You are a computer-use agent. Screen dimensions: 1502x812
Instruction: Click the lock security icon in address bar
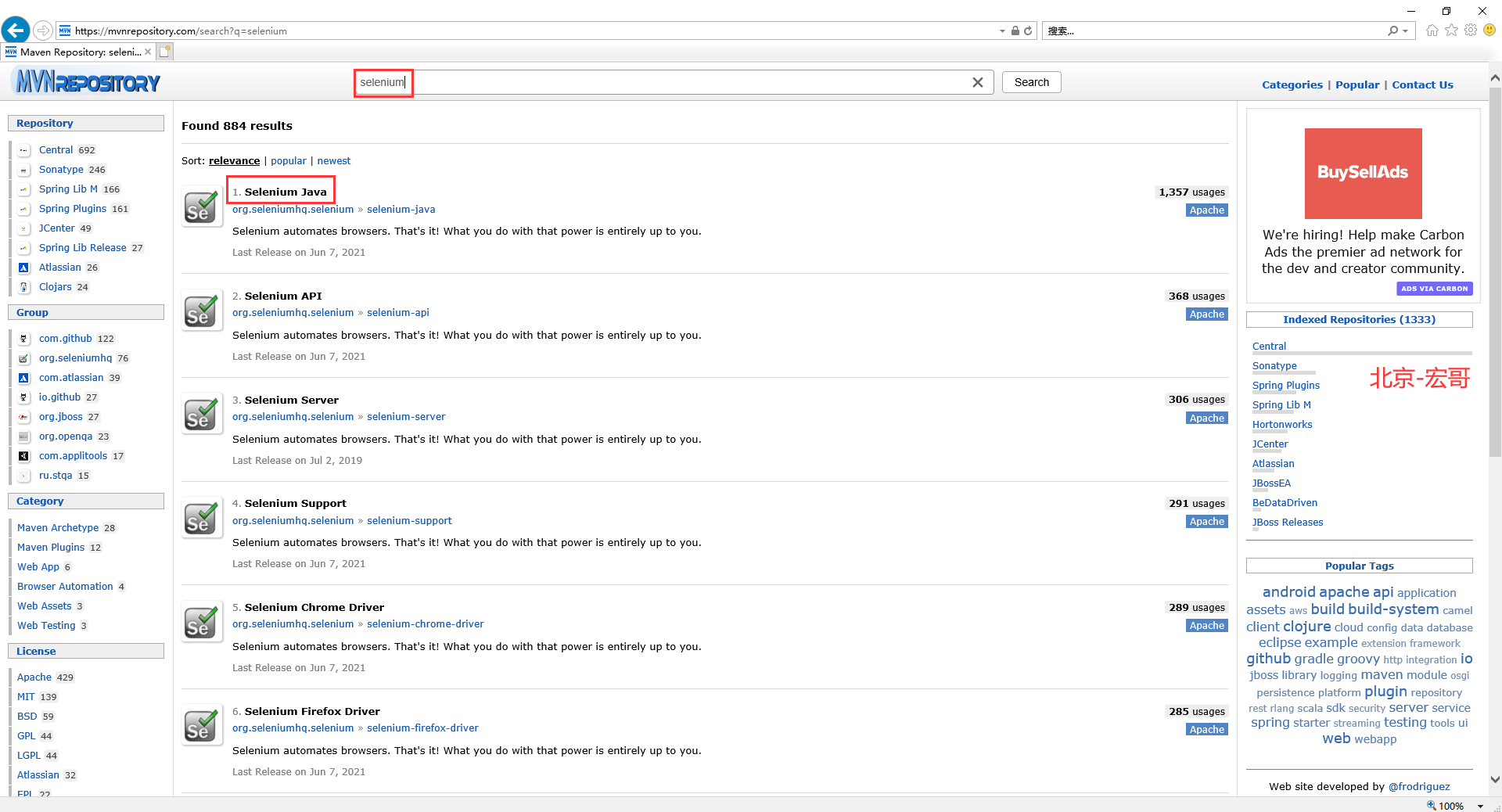tap(1015, 31)
